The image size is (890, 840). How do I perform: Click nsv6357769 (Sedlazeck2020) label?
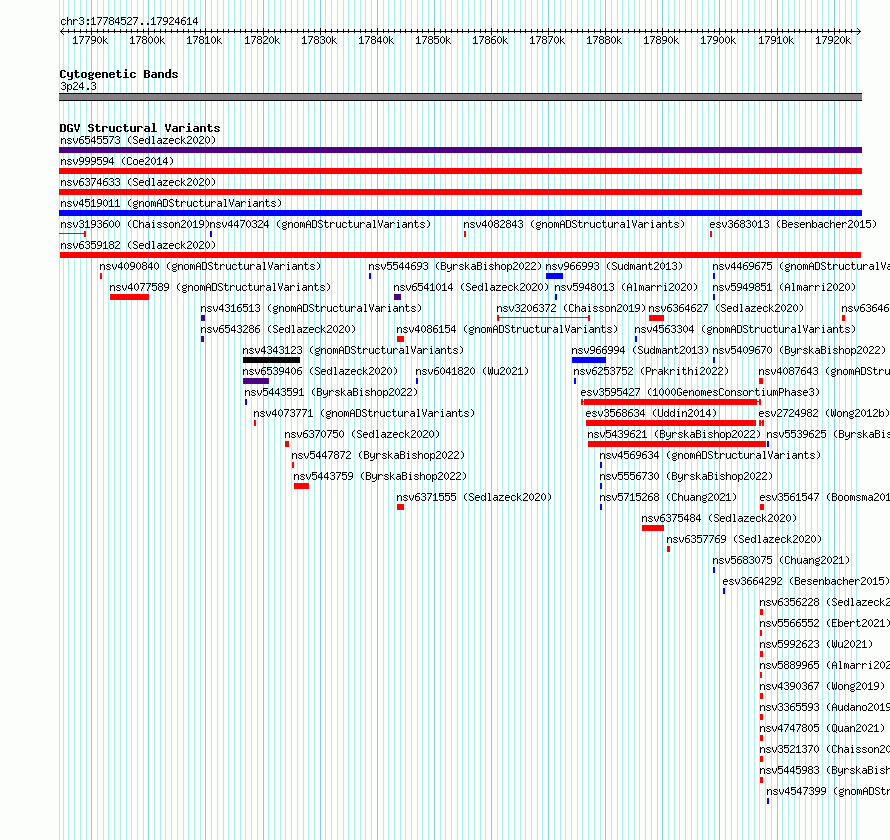744,539
